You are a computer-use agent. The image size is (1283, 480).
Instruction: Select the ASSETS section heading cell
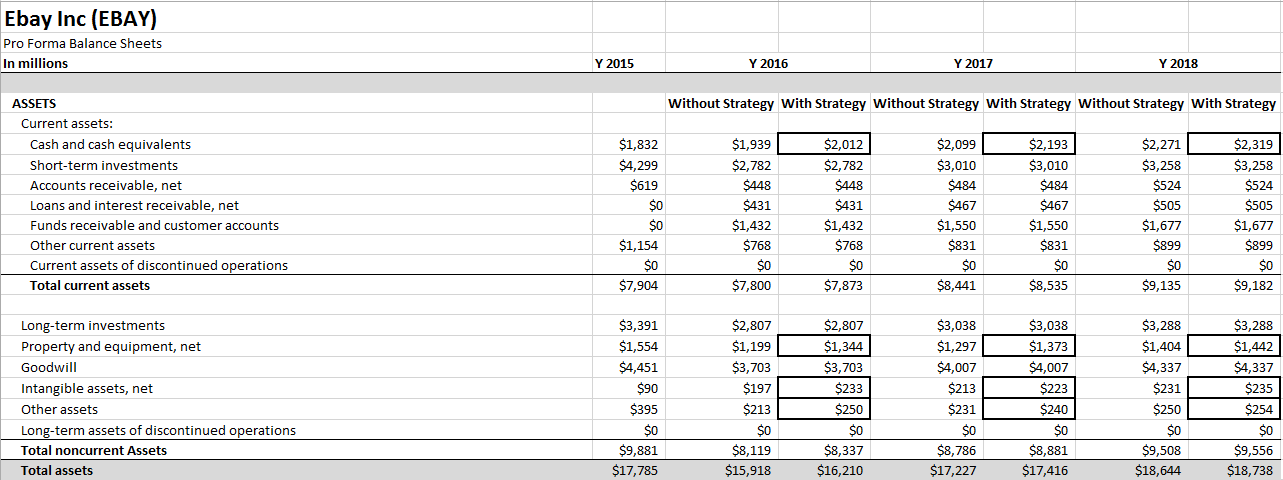(x=34, y=103)
